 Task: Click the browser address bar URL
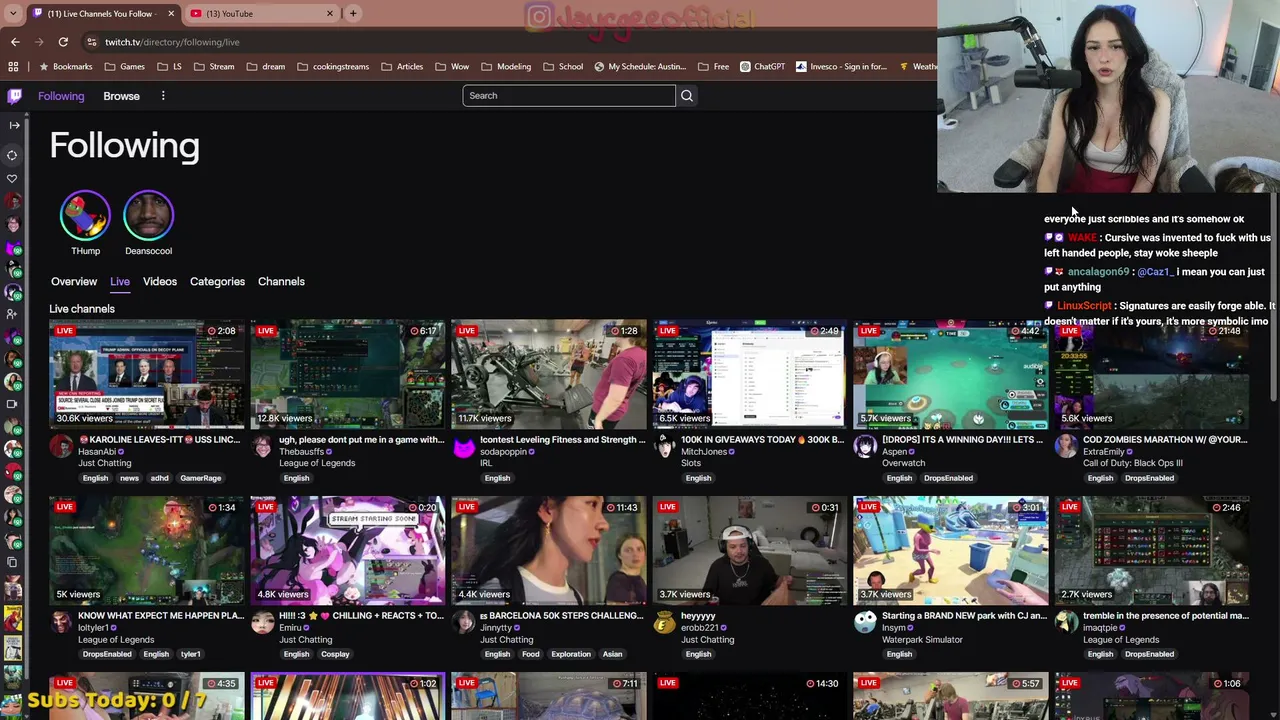[x=172, y=42]
